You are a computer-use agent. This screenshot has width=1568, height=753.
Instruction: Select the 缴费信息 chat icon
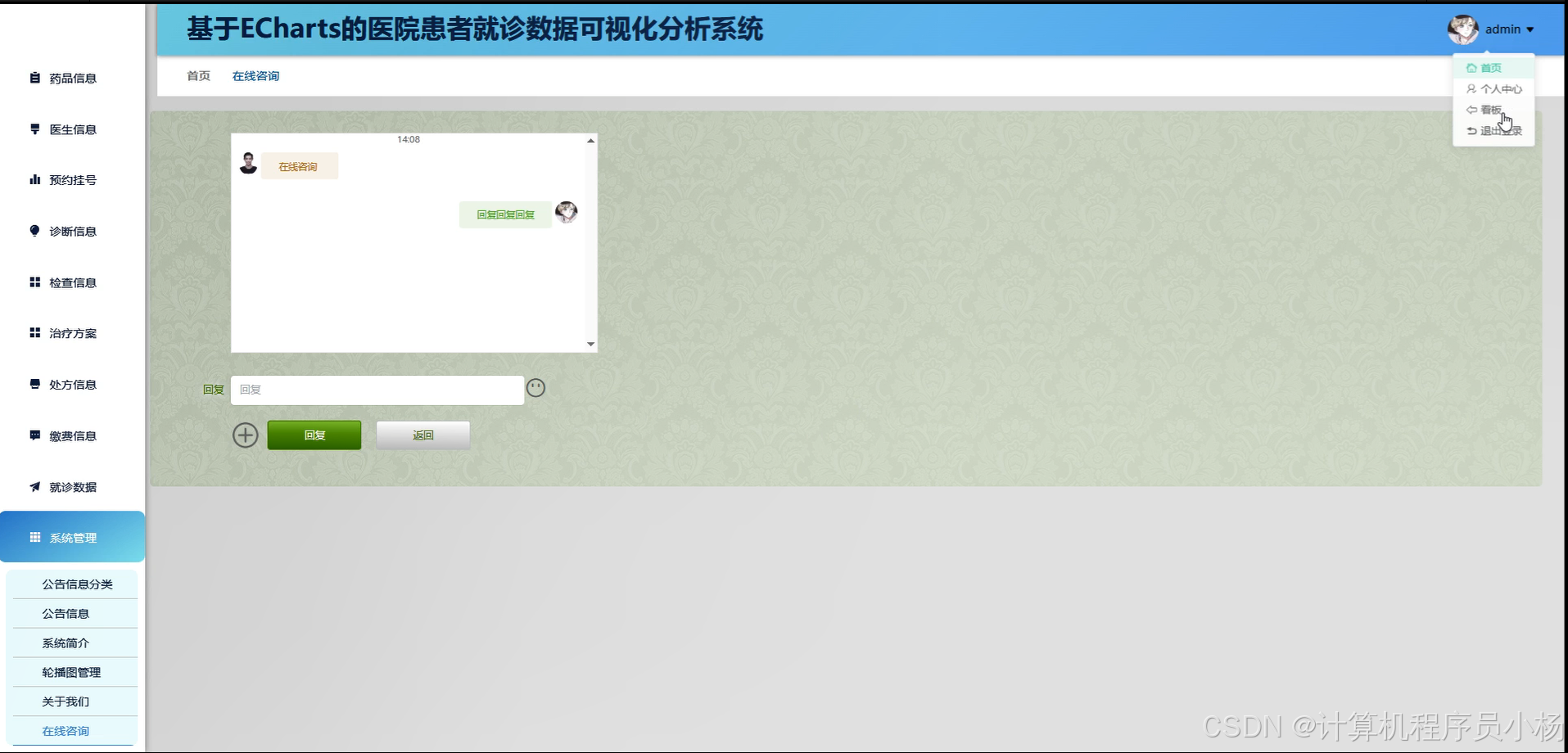pos(34,435)
